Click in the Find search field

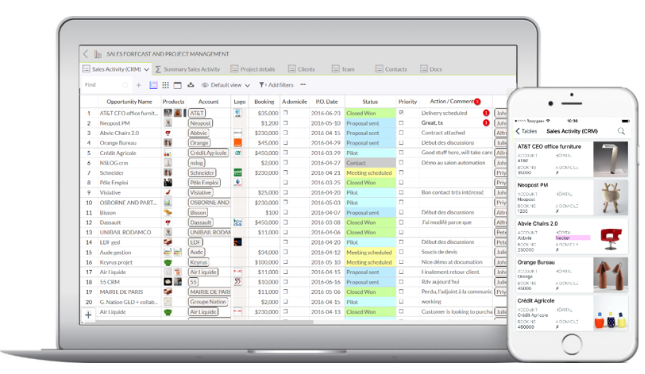coord(106,85)
